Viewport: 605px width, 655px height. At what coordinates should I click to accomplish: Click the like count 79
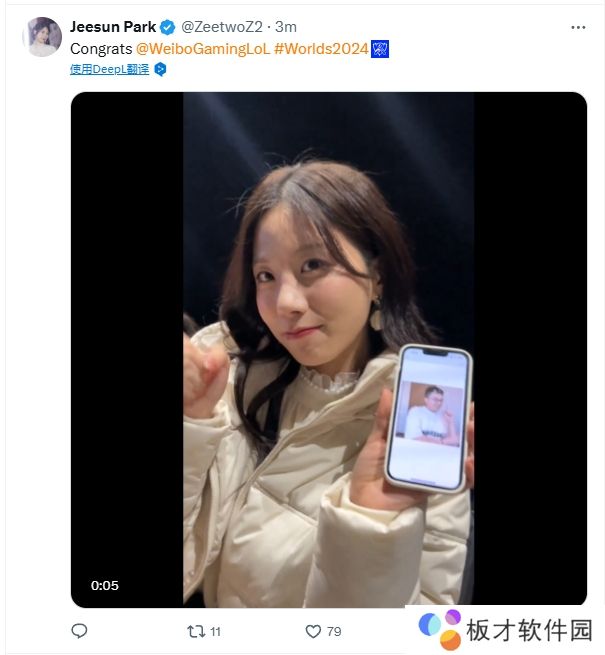tap(334, 631)
